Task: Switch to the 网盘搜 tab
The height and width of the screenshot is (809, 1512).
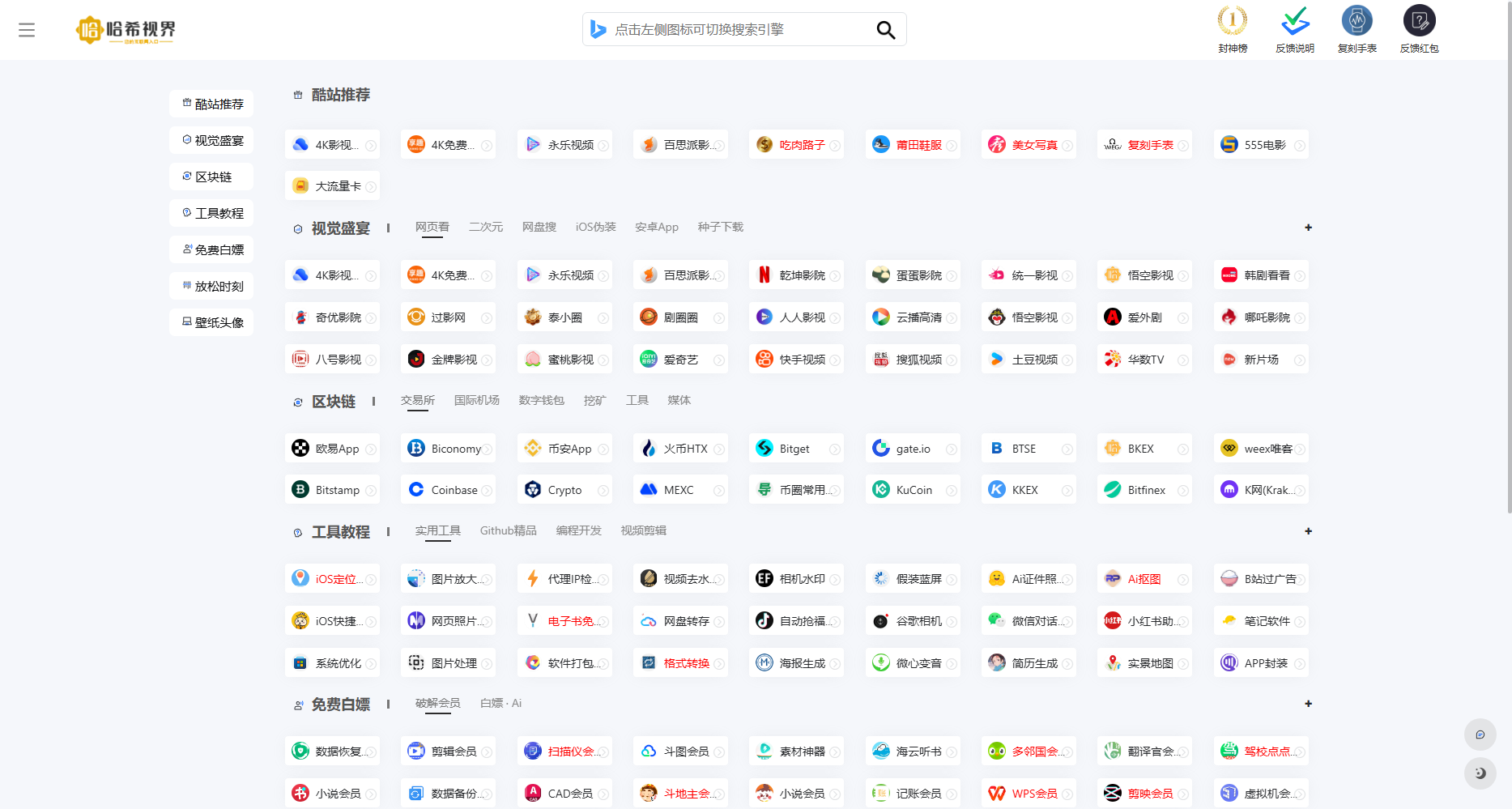Action: coord(539,227)
